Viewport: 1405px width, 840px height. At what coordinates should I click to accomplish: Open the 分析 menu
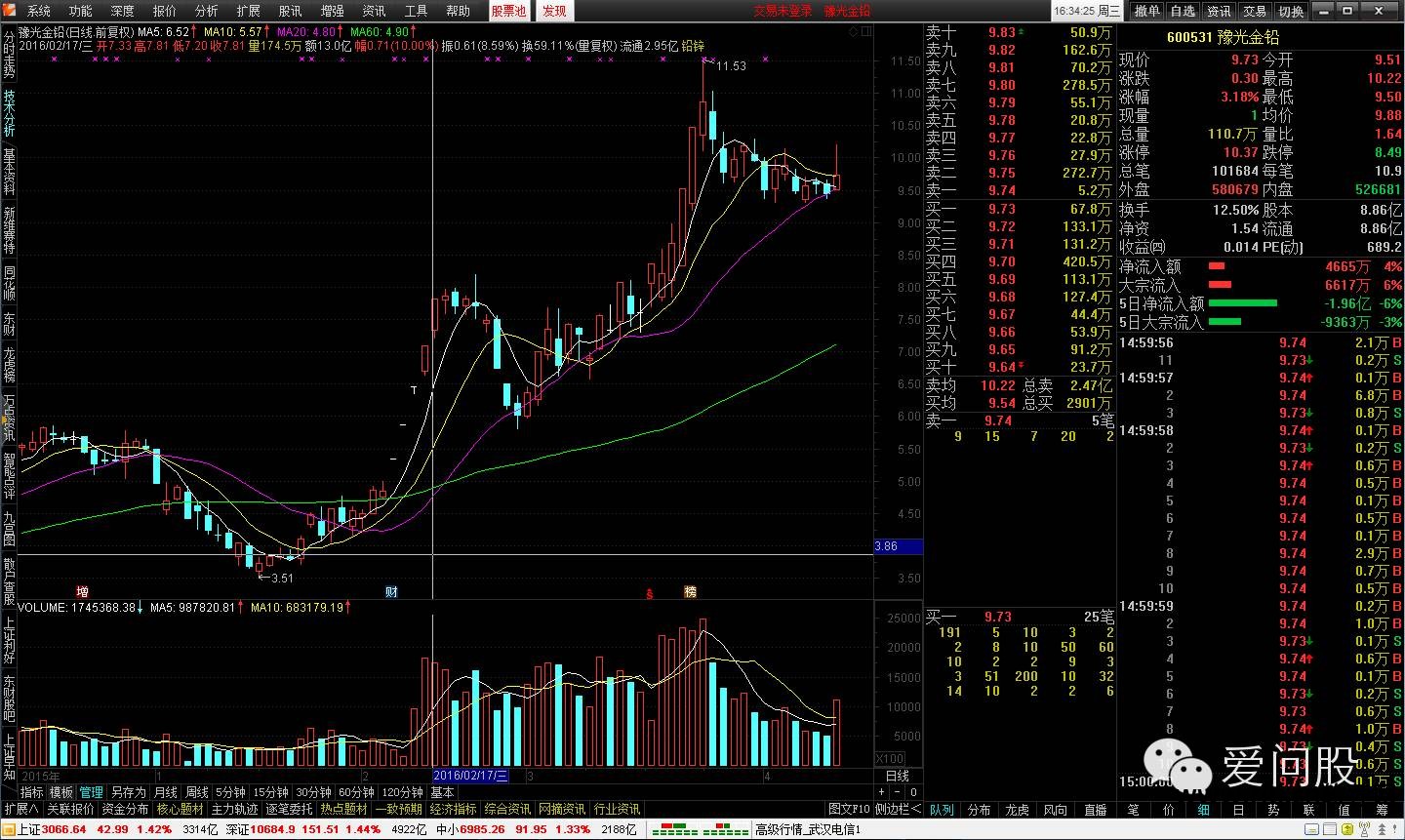point(207,11)
